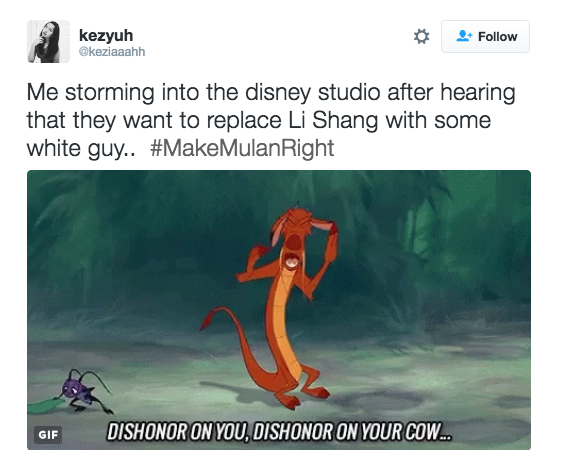Click the GIF badge label
Screen dimensions: 561x455
[48, 435]
